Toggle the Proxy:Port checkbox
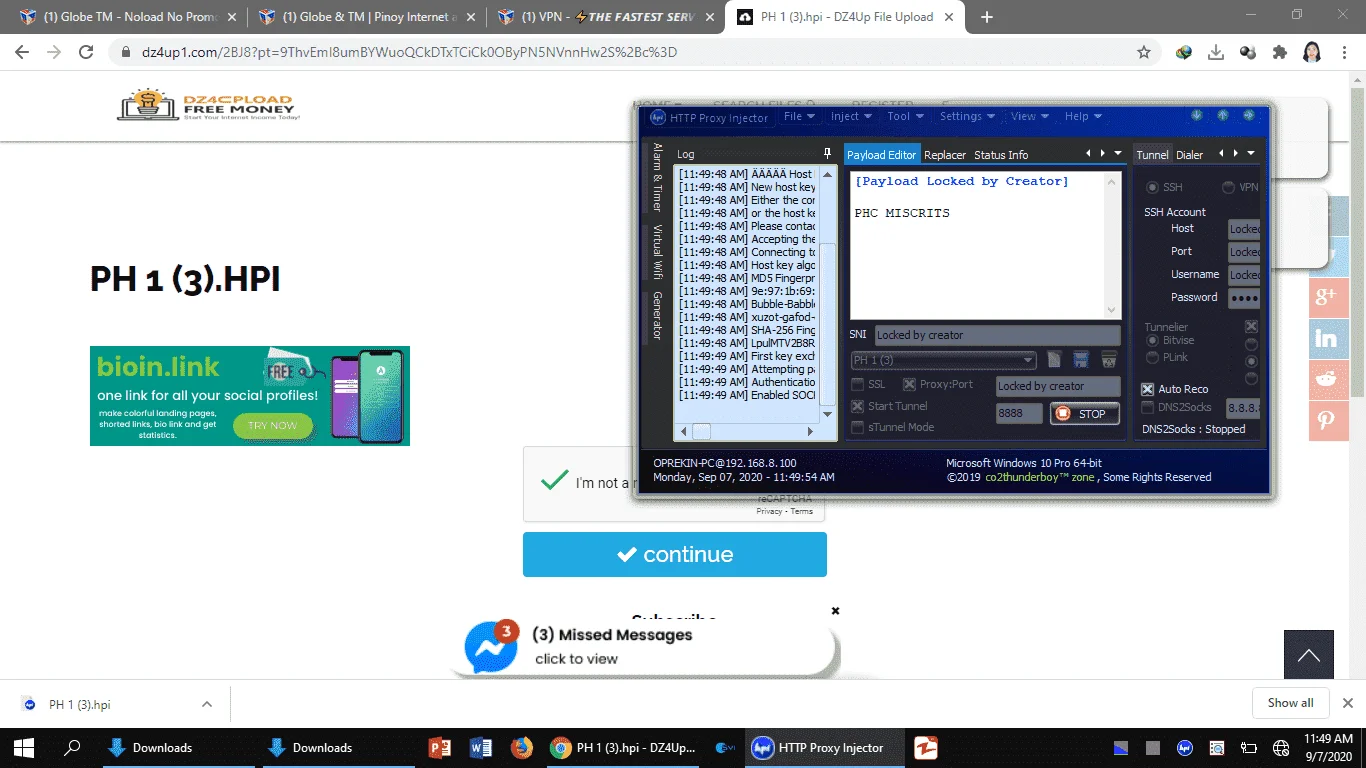This screenshot has width=1366, height=768. [x=909, y=384]
